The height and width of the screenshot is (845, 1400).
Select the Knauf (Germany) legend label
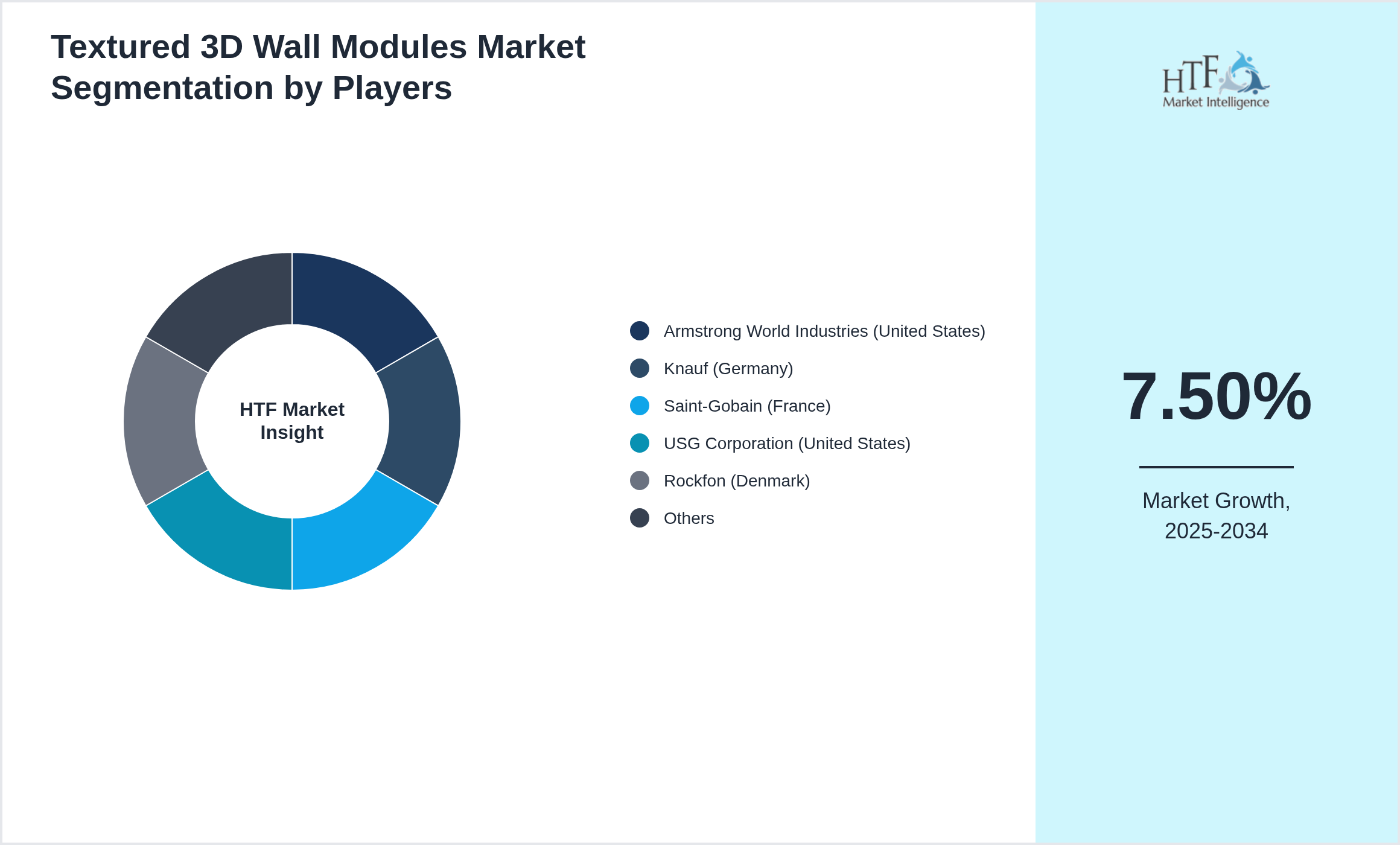point(728,369)
